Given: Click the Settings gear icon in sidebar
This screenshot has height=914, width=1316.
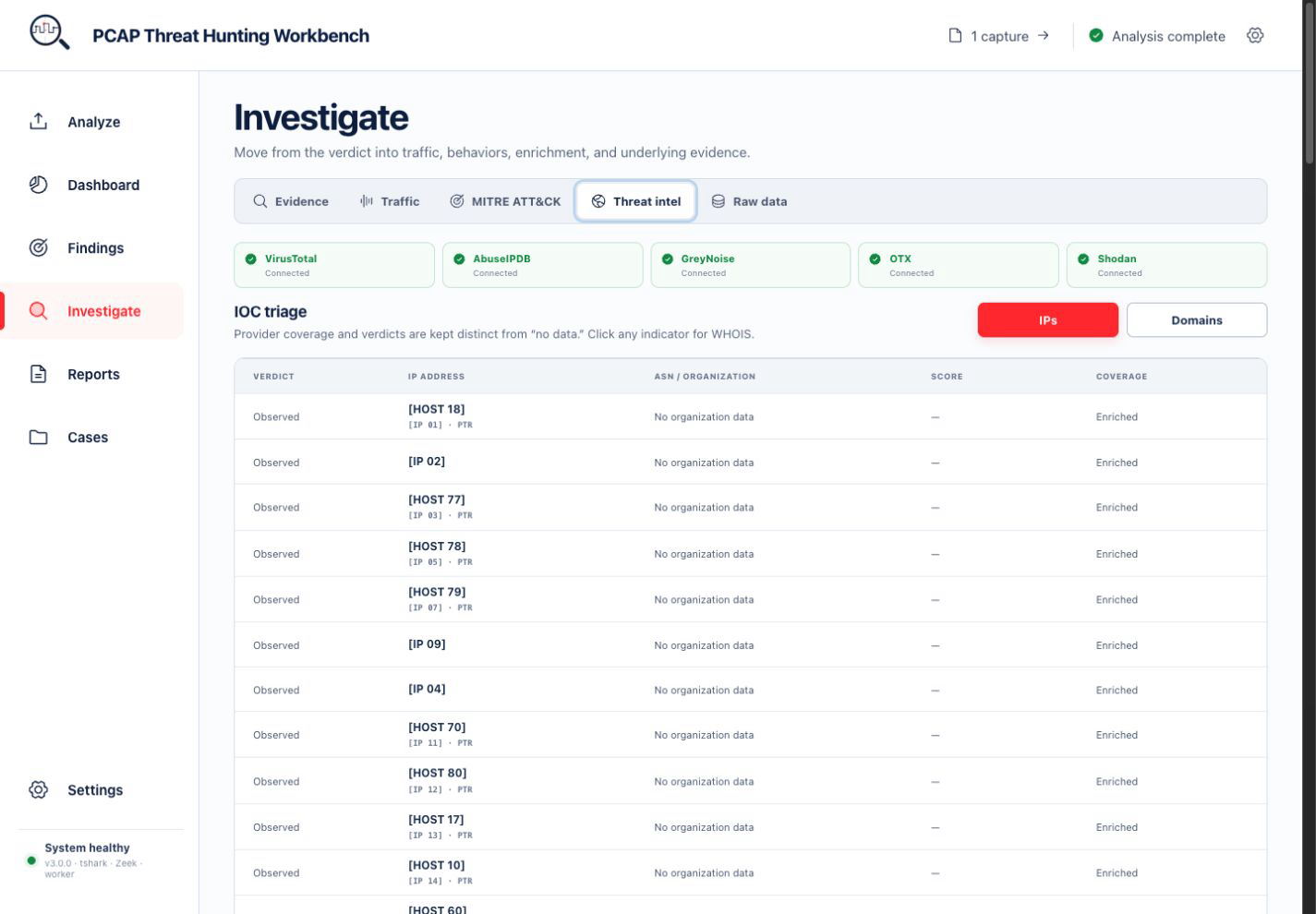Looking at the screenshot, I should click(38, 789).
